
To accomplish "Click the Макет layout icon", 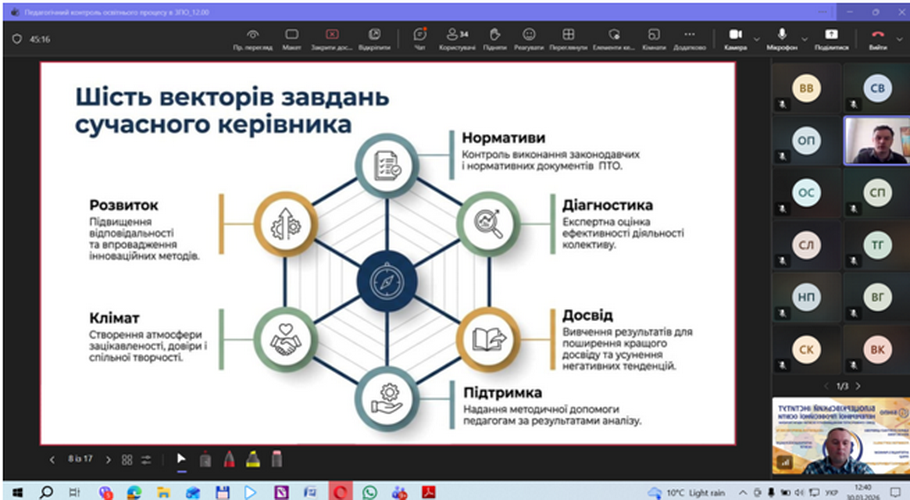I will click(x=291, y=38).
